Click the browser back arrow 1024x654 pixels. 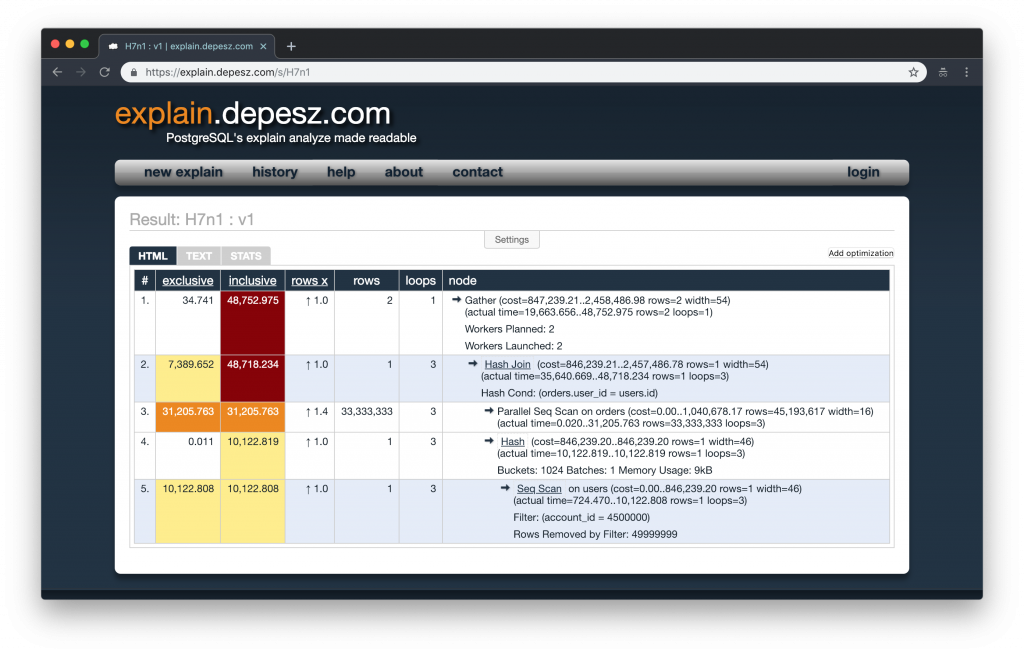click(57, 71)
